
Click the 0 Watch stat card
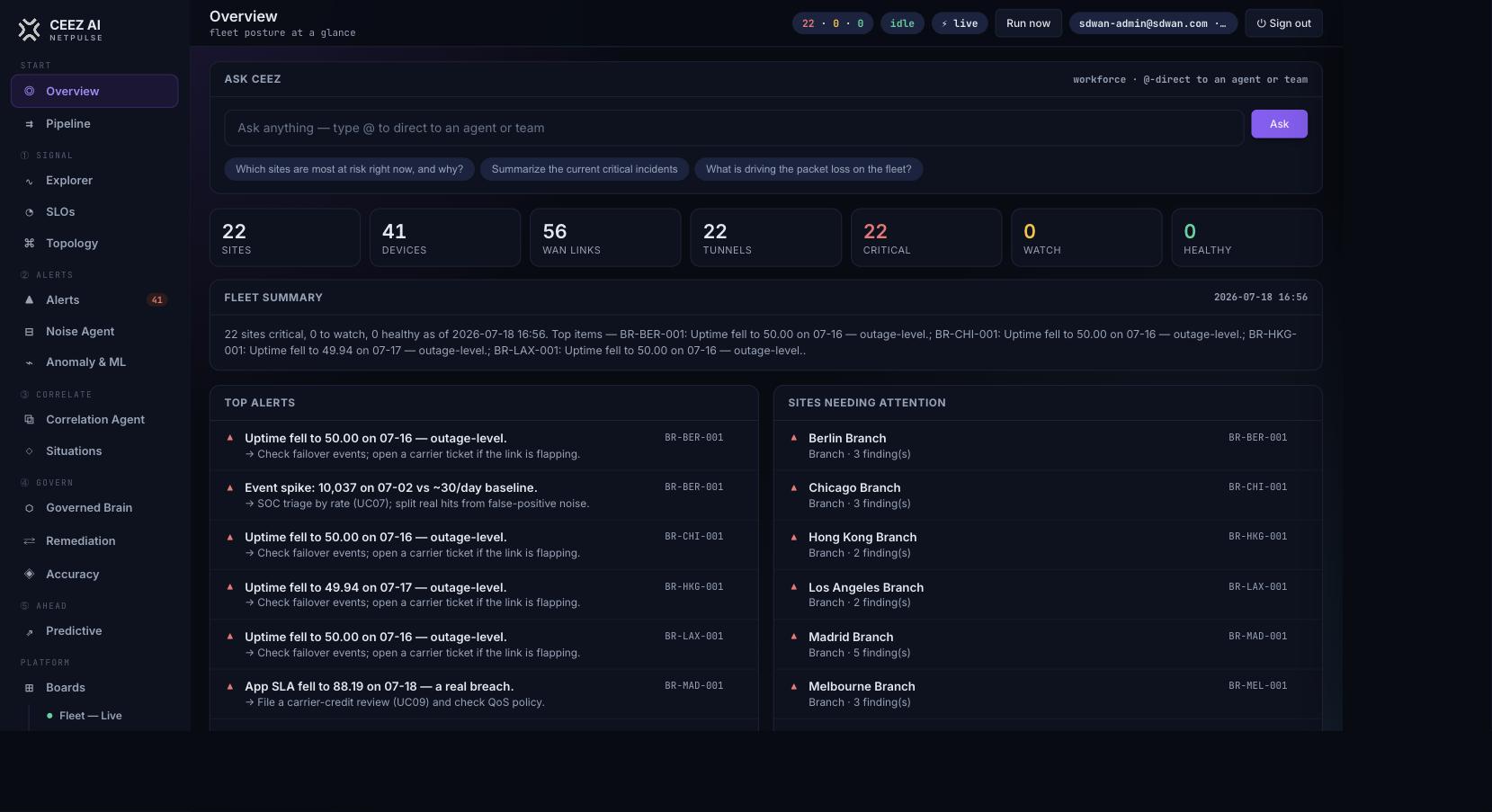coord(1086,237)
